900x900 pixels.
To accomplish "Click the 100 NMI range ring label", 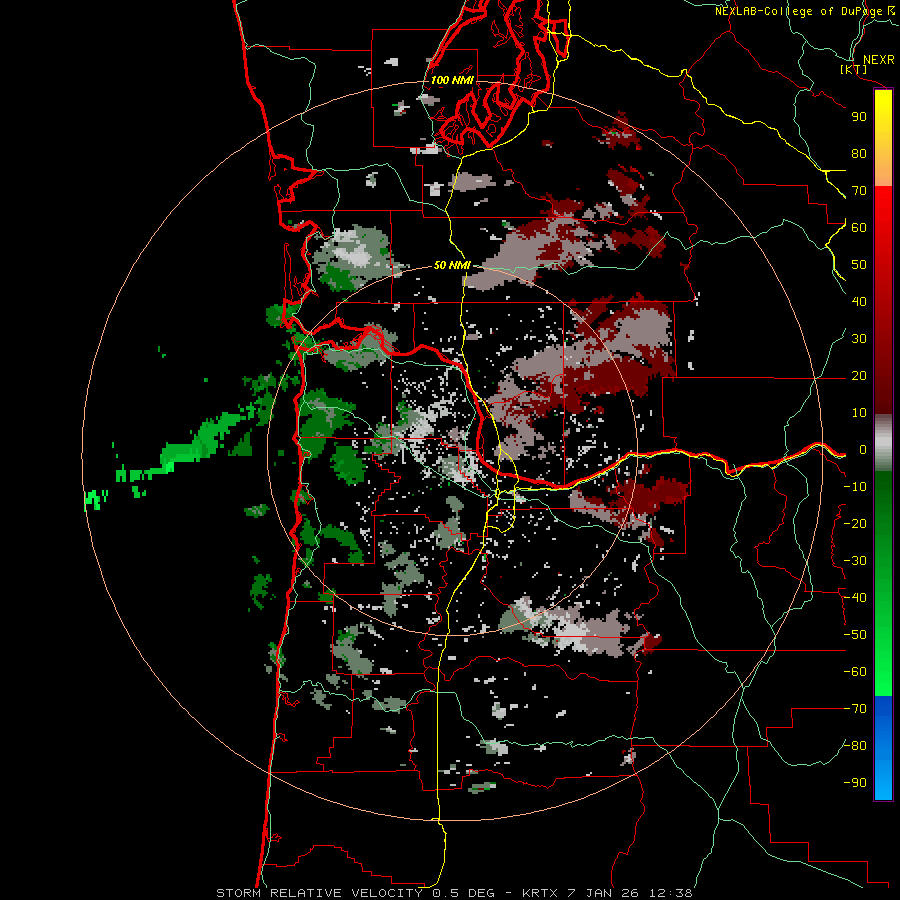I will tap(452, 80).
